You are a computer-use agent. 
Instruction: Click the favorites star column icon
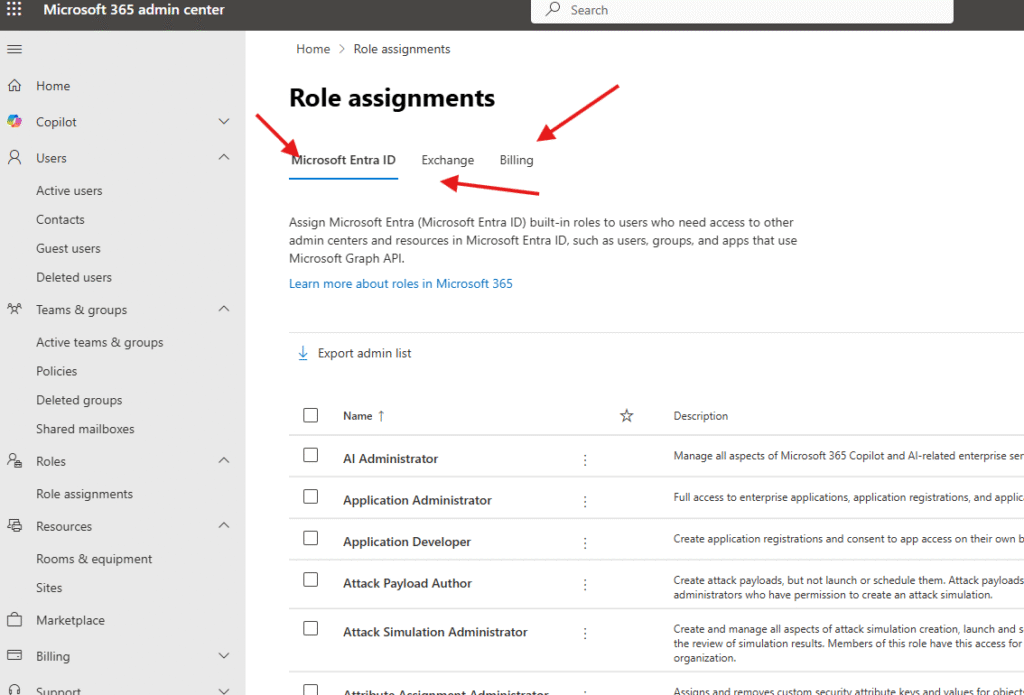point(627,416)
